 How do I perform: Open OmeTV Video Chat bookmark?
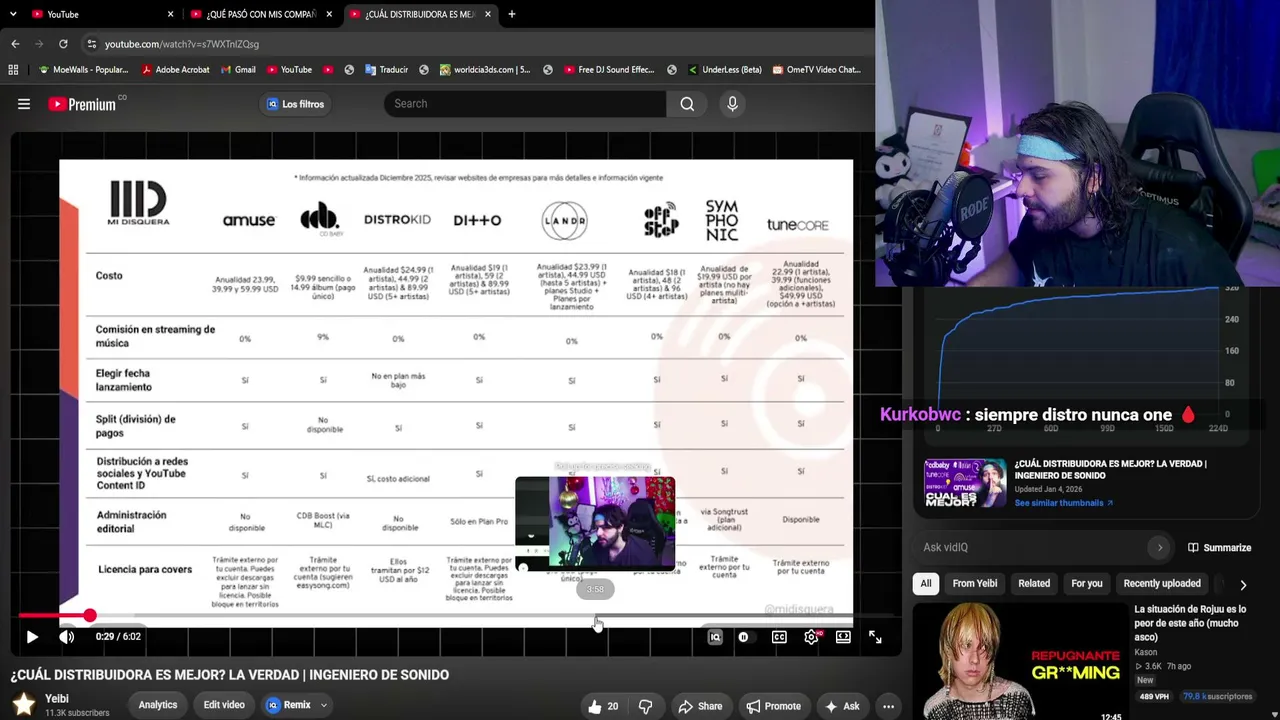(x=816, y=70)
